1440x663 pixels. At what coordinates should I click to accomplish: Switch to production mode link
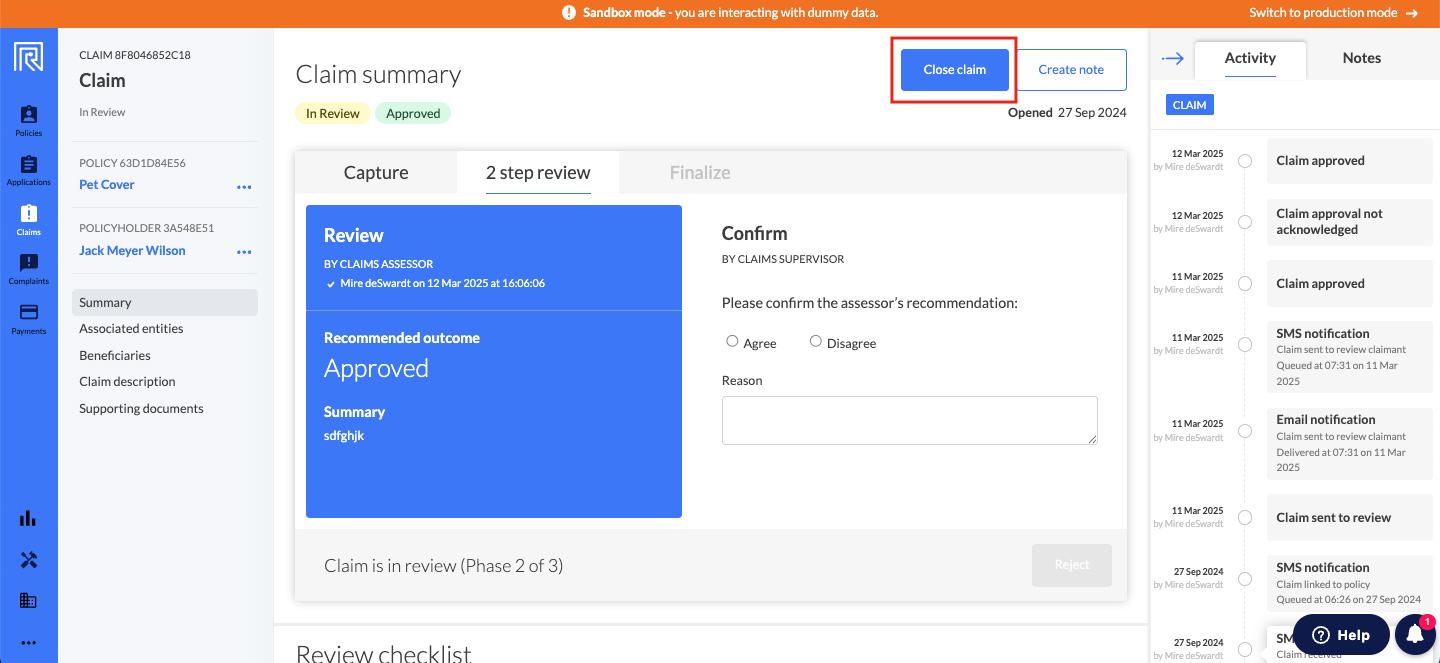pos(1333,13)
